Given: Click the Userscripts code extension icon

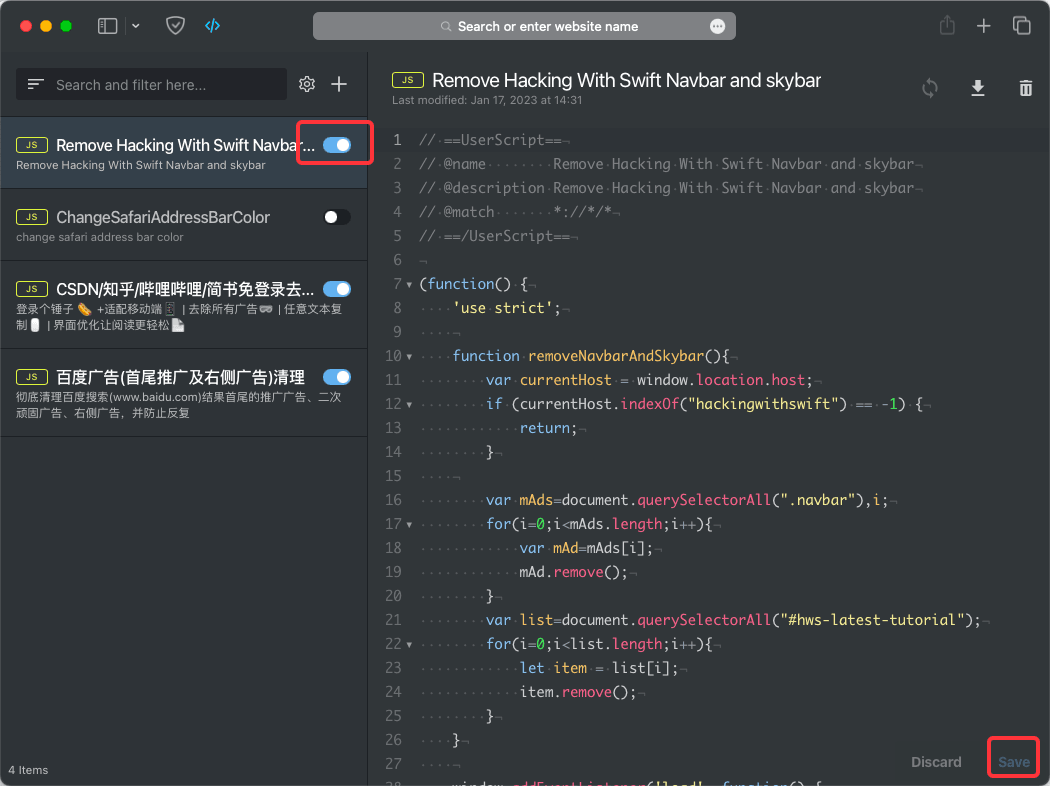Looking at the screenshot, I should click(x=212, y=26).
